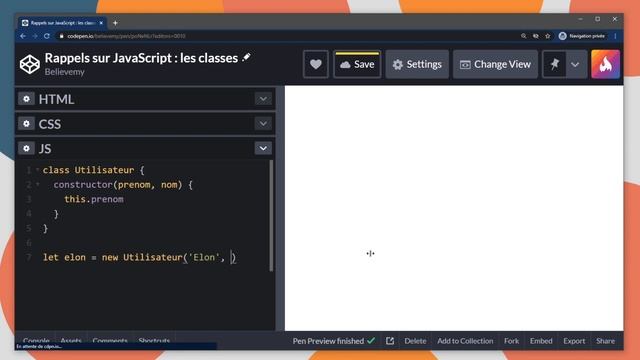The height and width of the screenshot is (360, 640).
Task: Click JS editor vertical scrollbar
Action: tap(271, 215)
